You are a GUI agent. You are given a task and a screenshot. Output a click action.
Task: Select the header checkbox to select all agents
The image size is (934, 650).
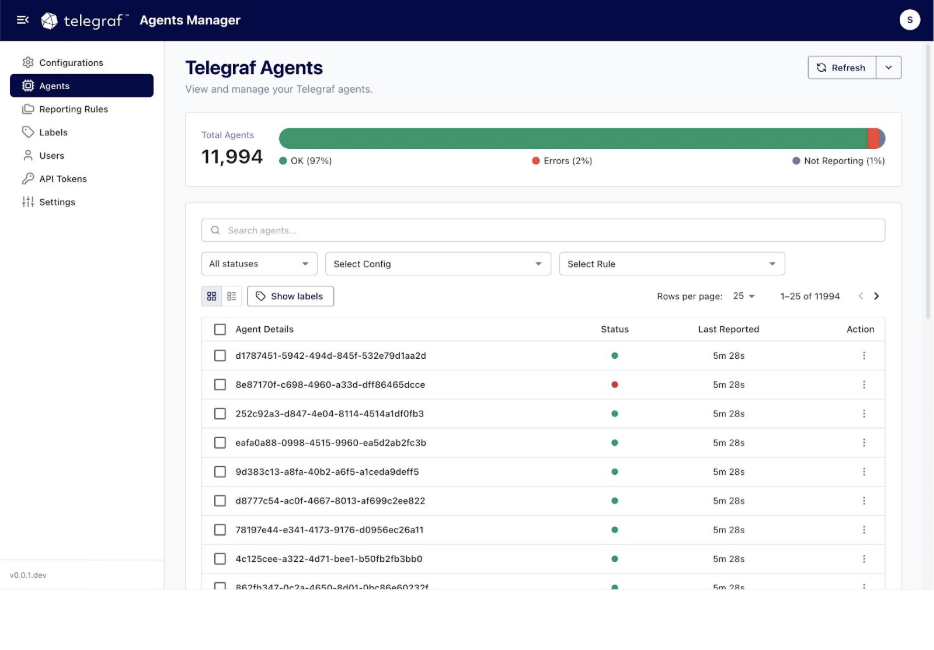pos(220,328)
